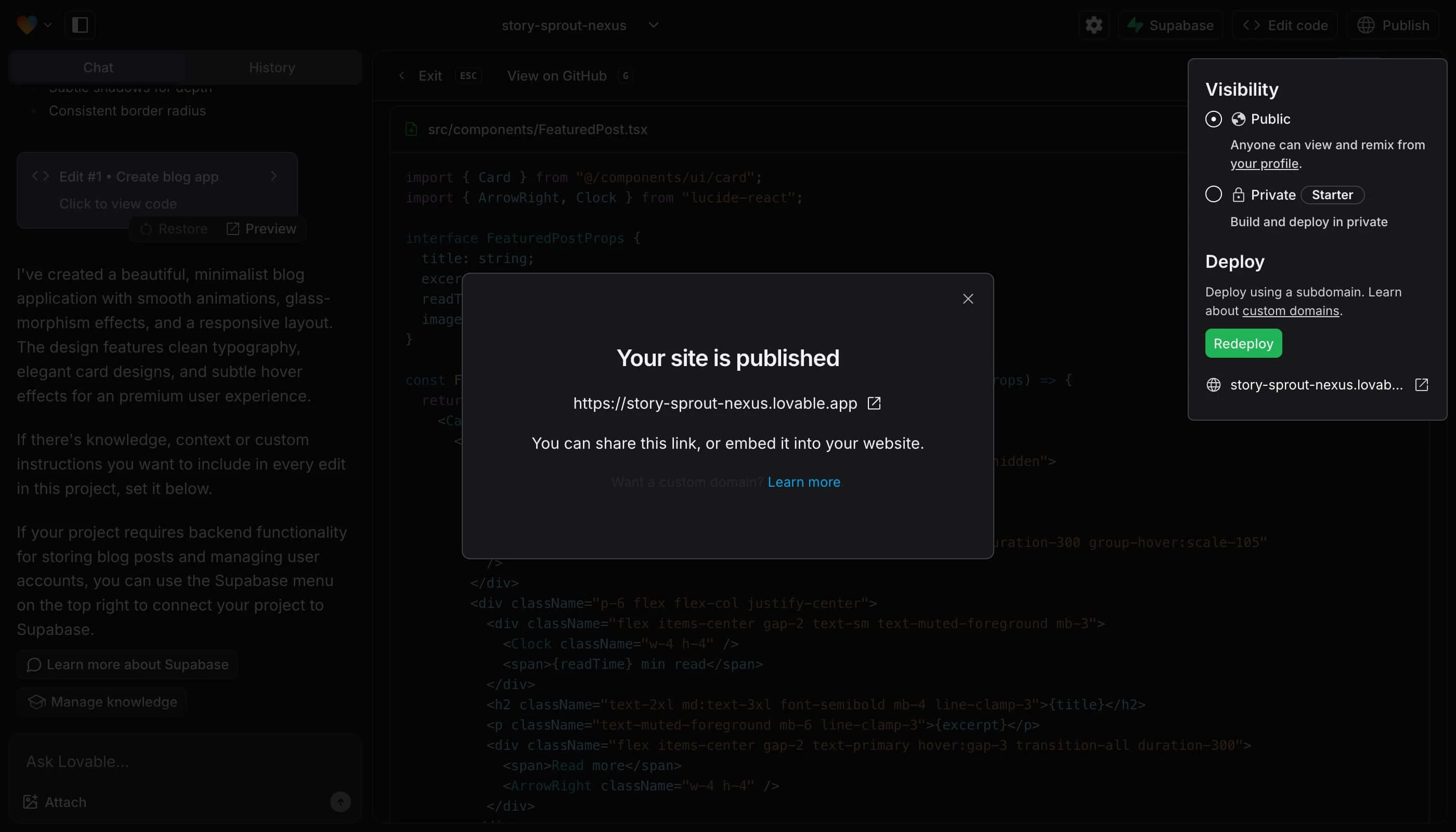Open the Publish panel globe icon

tap(1367, 24)
